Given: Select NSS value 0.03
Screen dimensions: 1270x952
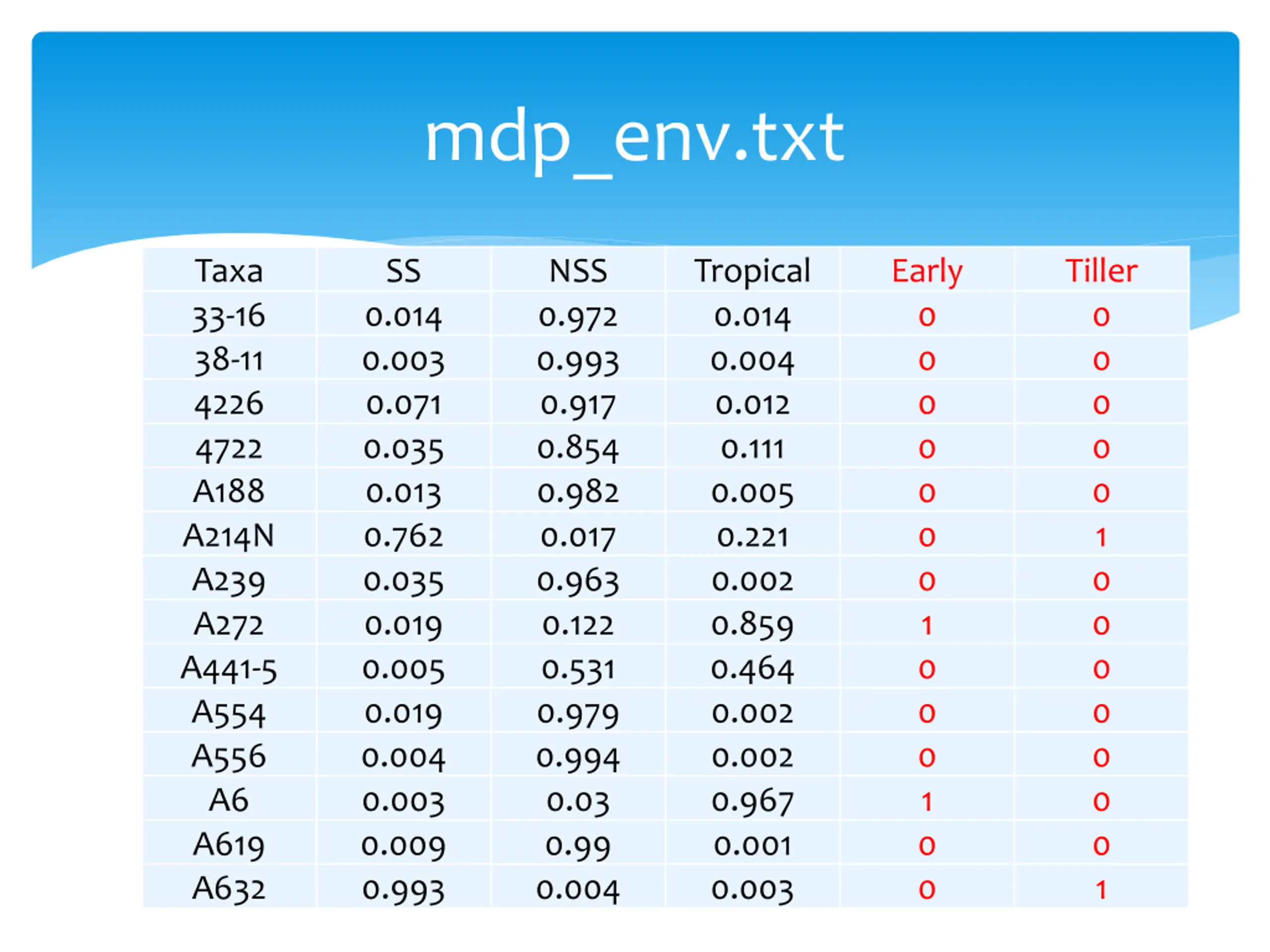Looking at the screenshot, I should 578,803.
